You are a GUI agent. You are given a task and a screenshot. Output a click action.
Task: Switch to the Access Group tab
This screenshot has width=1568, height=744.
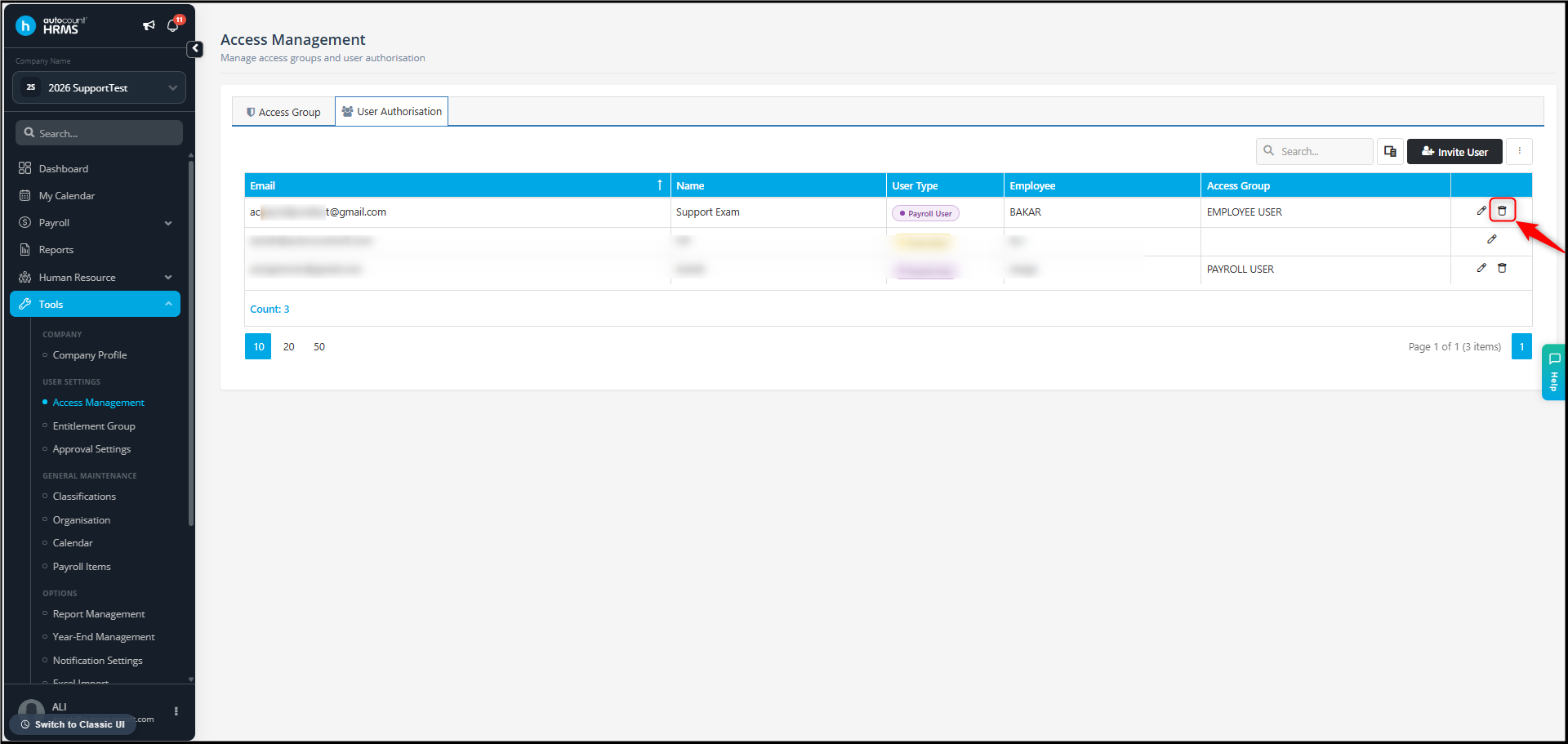pos(283,112)
